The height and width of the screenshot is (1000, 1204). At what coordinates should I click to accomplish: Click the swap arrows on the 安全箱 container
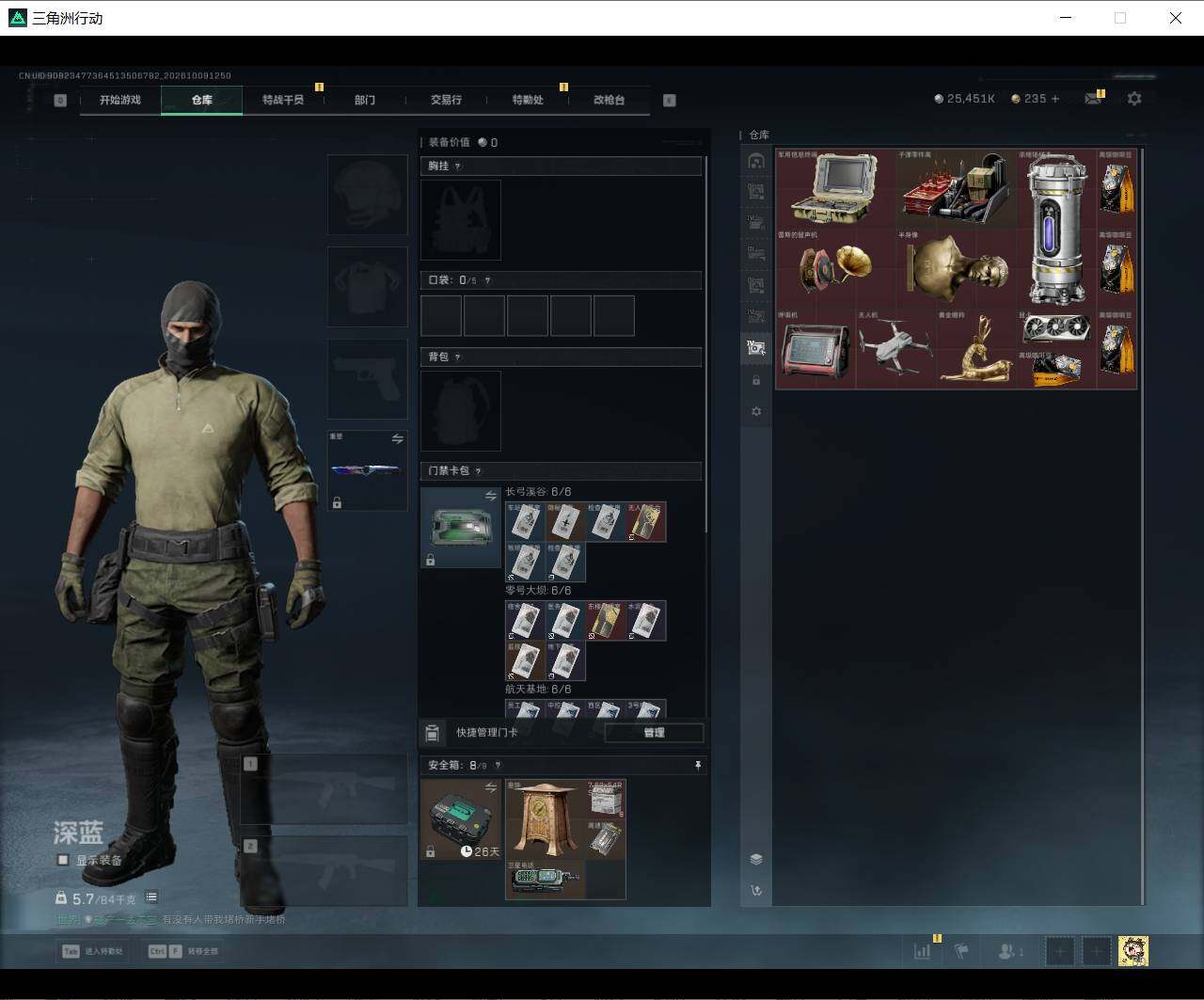pos(490,787)
